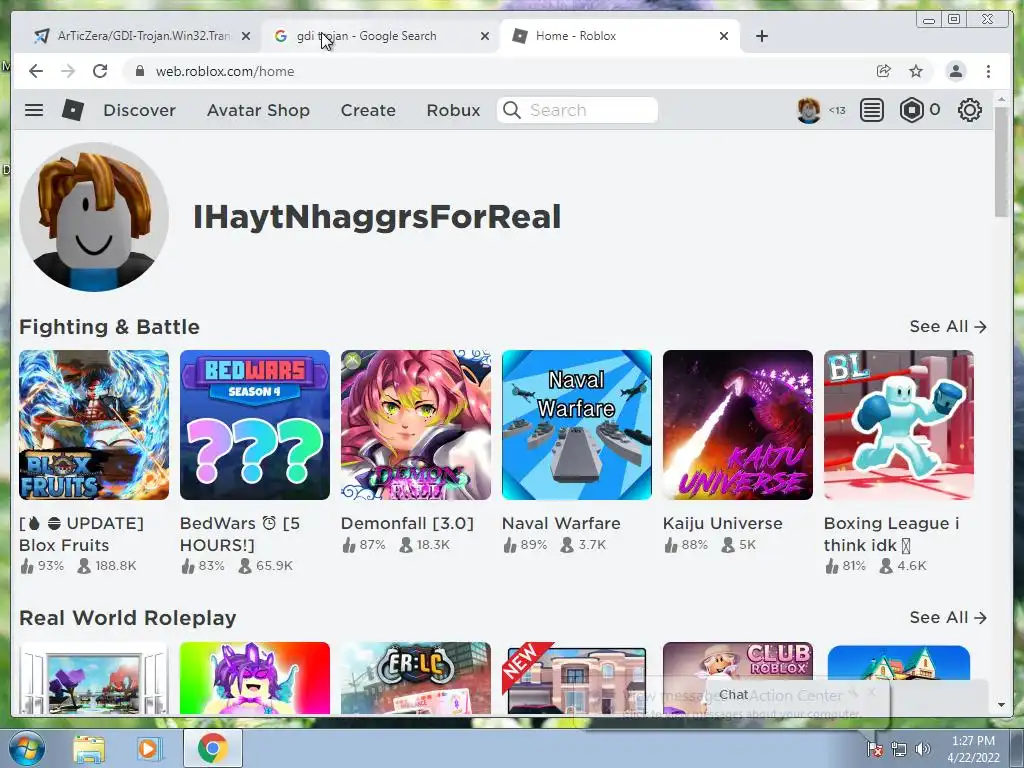Viewport: 1024px width, 768px height.
Task: Open the volume speaker tray icon
Action: tap(922, 749)
